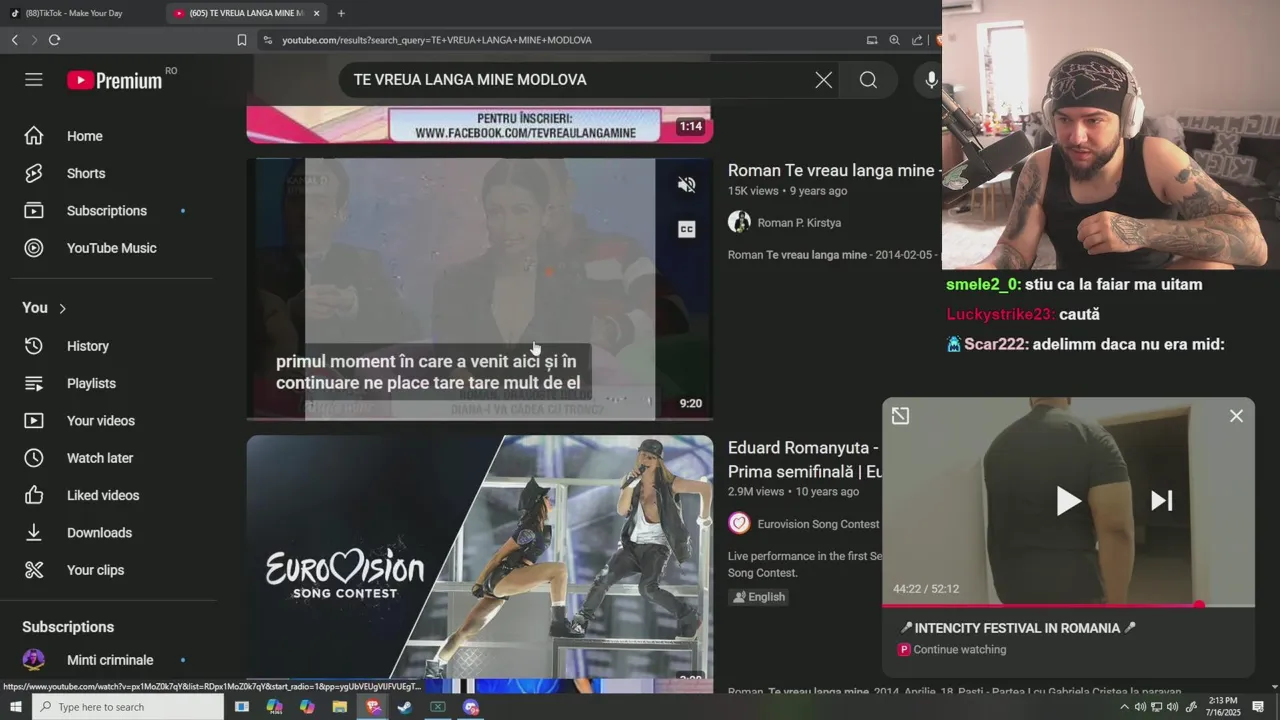Open Eurovision Song Contest thumbnail
This screenshot has height=720, width=1280.
coord(480,558)
